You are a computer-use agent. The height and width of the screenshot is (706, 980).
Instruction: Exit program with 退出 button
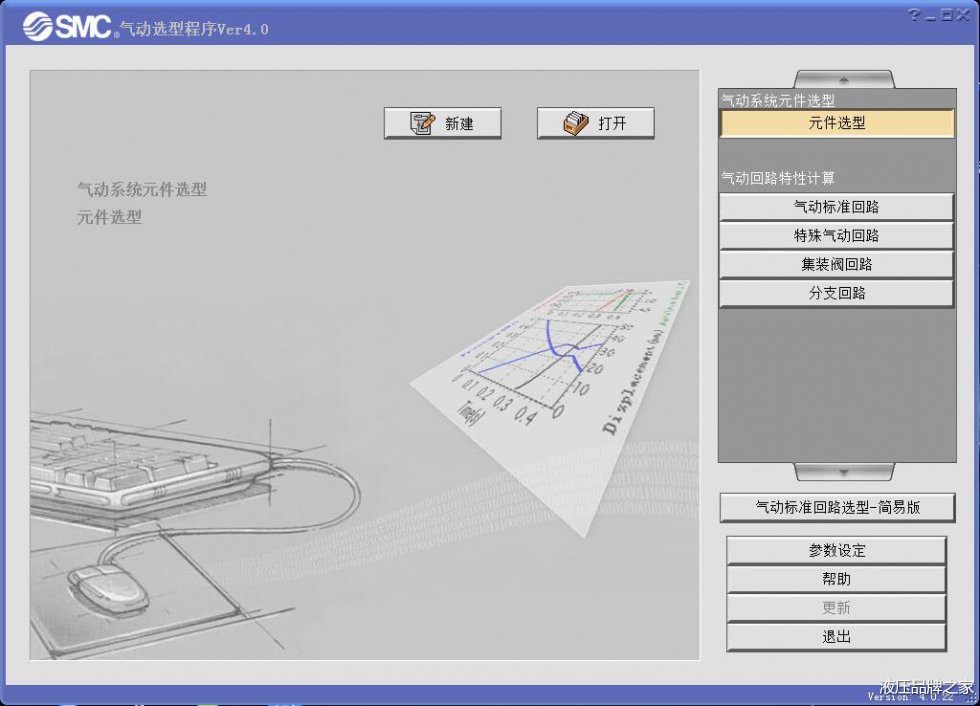836,637
